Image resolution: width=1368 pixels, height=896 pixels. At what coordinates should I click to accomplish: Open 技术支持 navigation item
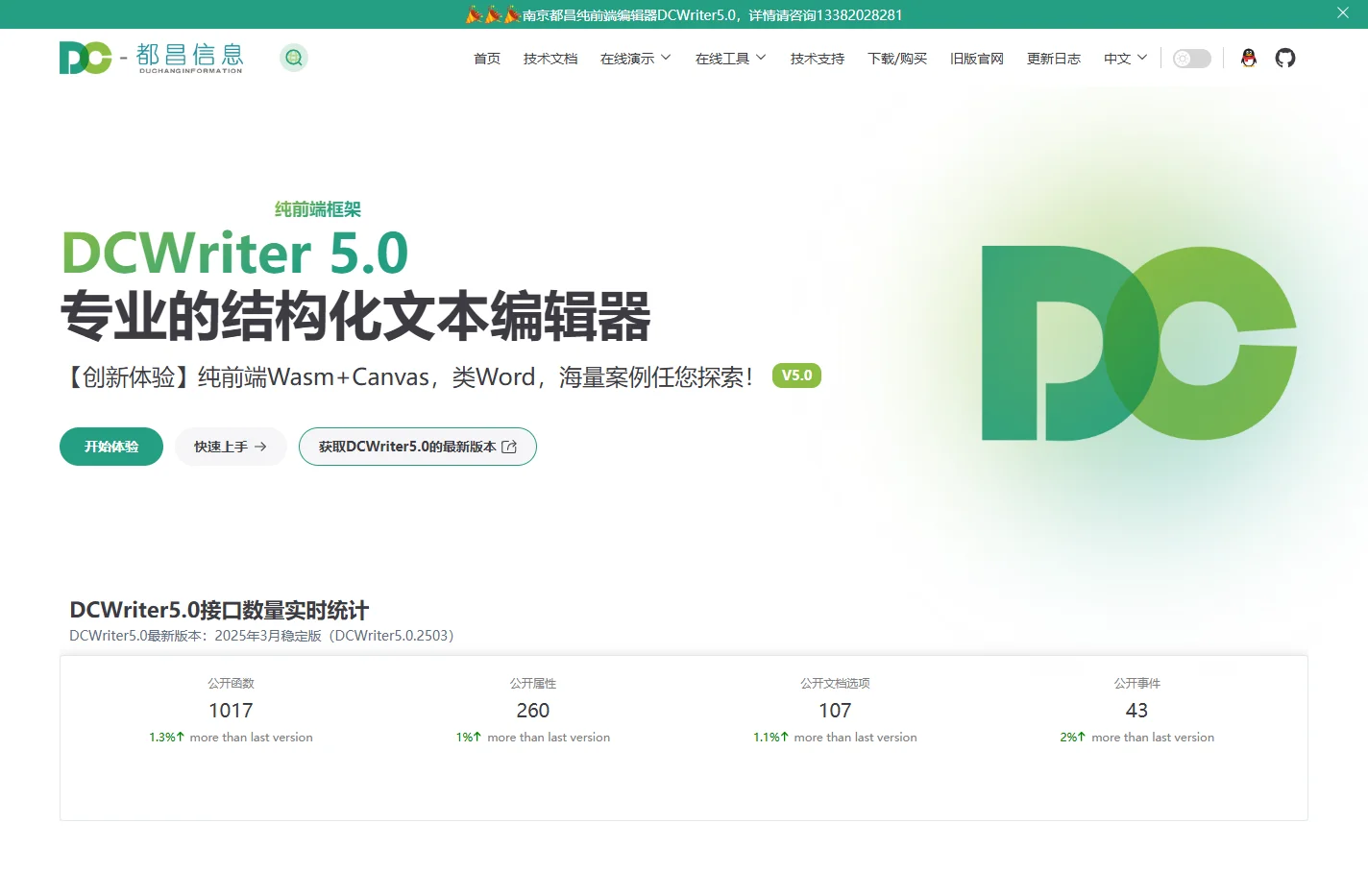818,59
